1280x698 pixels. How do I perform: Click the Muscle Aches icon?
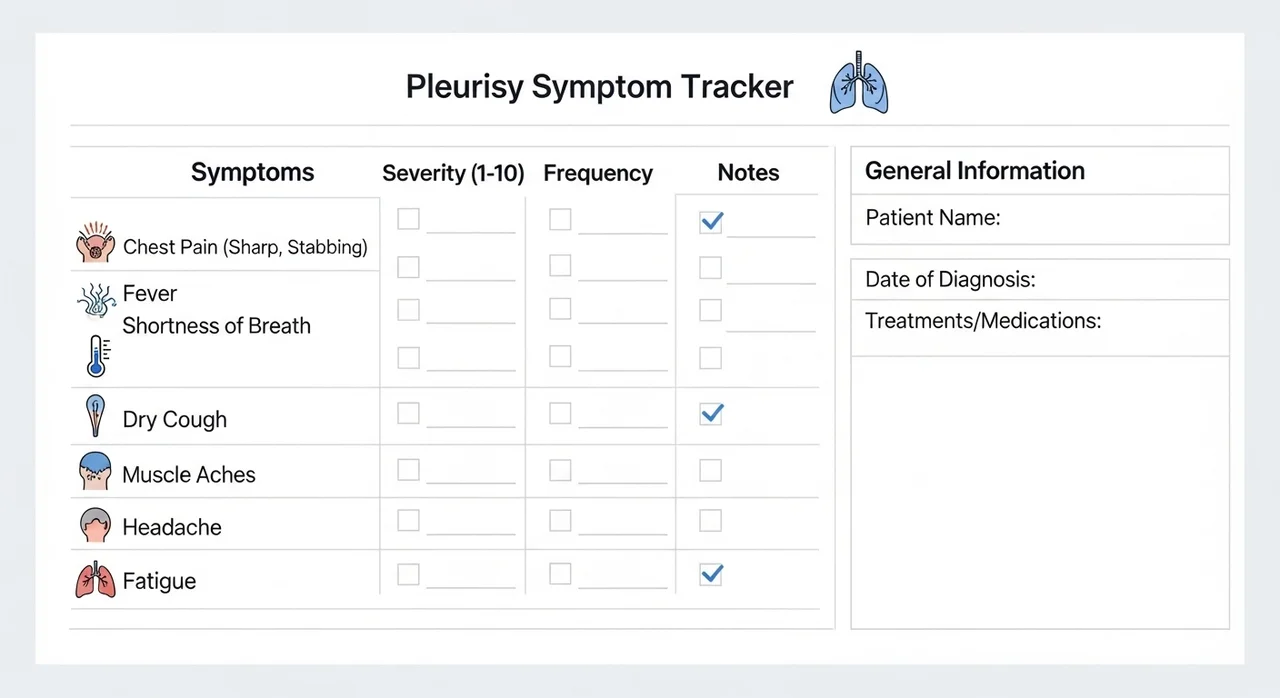(95, 471)
